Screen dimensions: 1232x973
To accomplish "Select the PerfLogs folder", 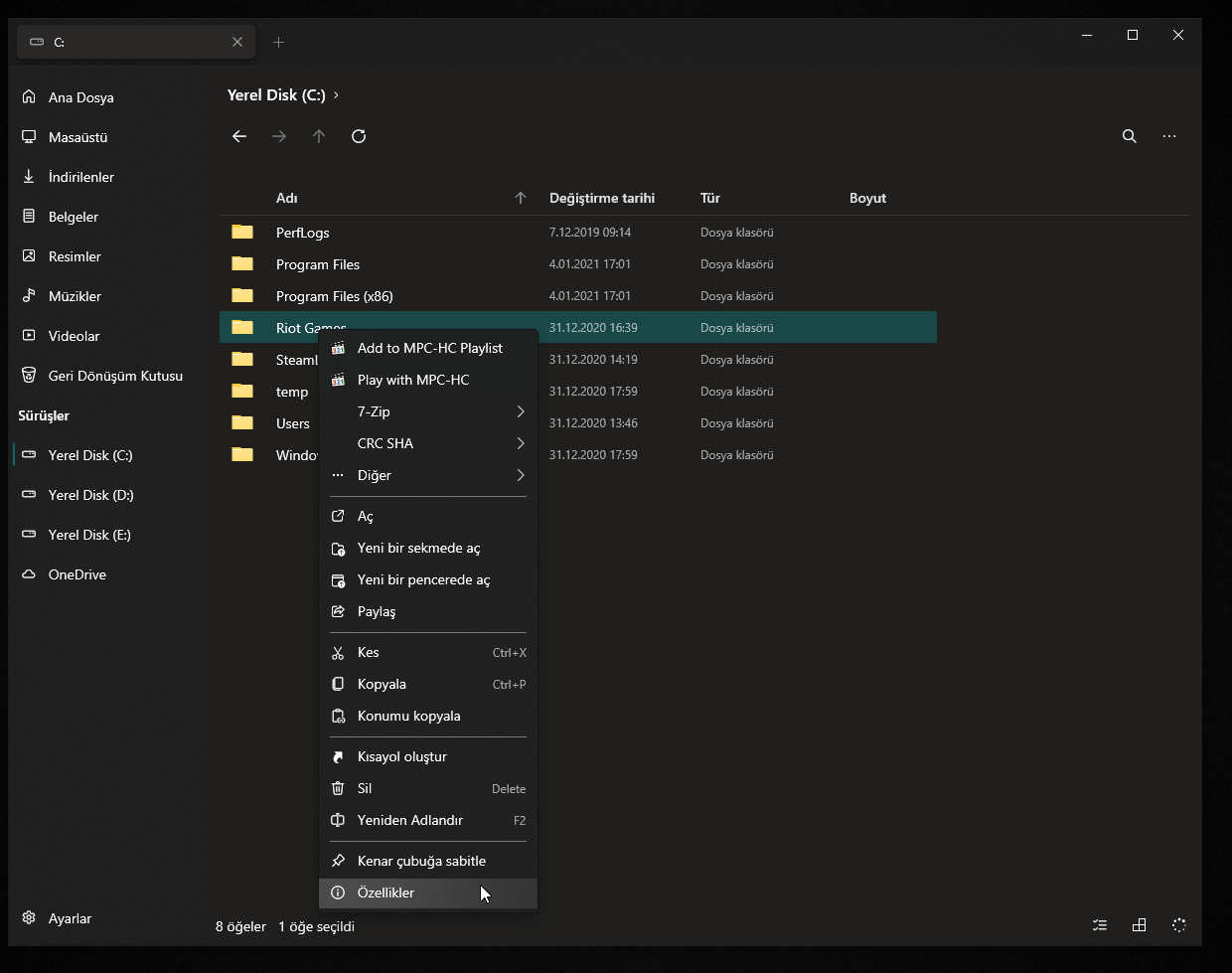I will 578,233.
